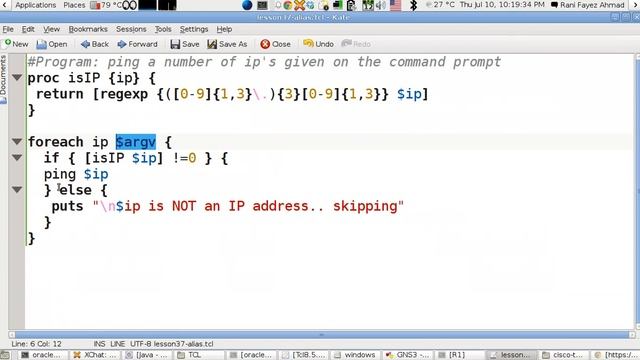Go Forward using the toolbar arrow
The height and width of the screenshot is (360, 640).
[137, 44]
